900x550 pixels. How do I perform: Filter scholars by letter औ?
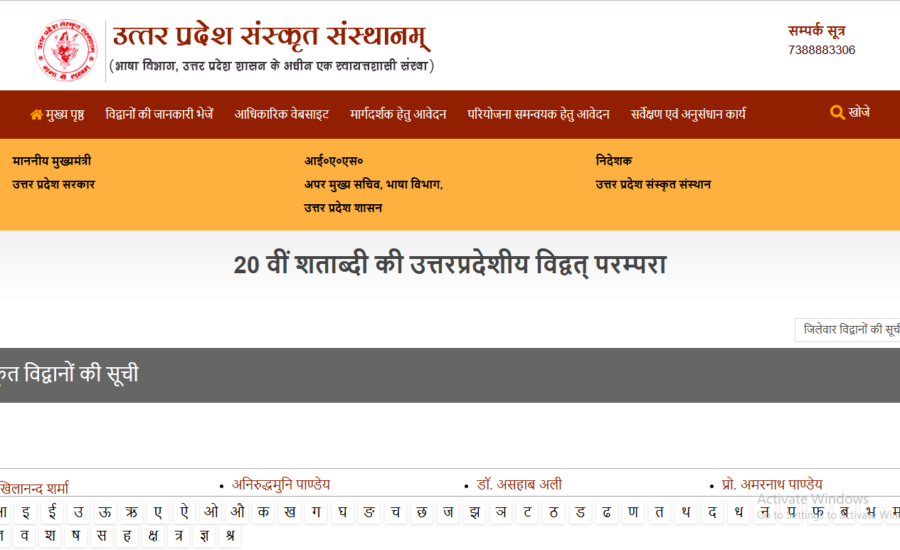[237, 512]
